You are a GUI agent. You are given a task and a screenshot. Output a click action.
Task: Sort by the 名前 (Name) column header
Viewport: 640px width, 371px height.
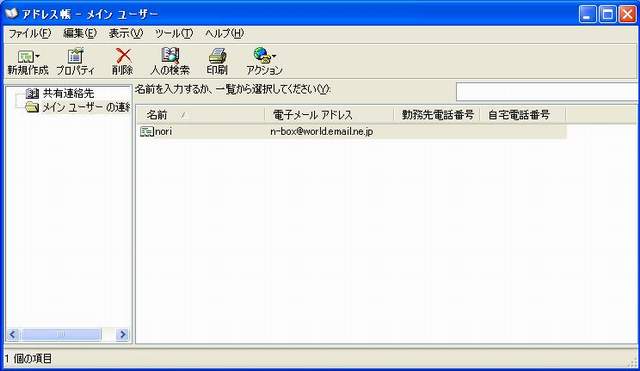pos(200,115)
